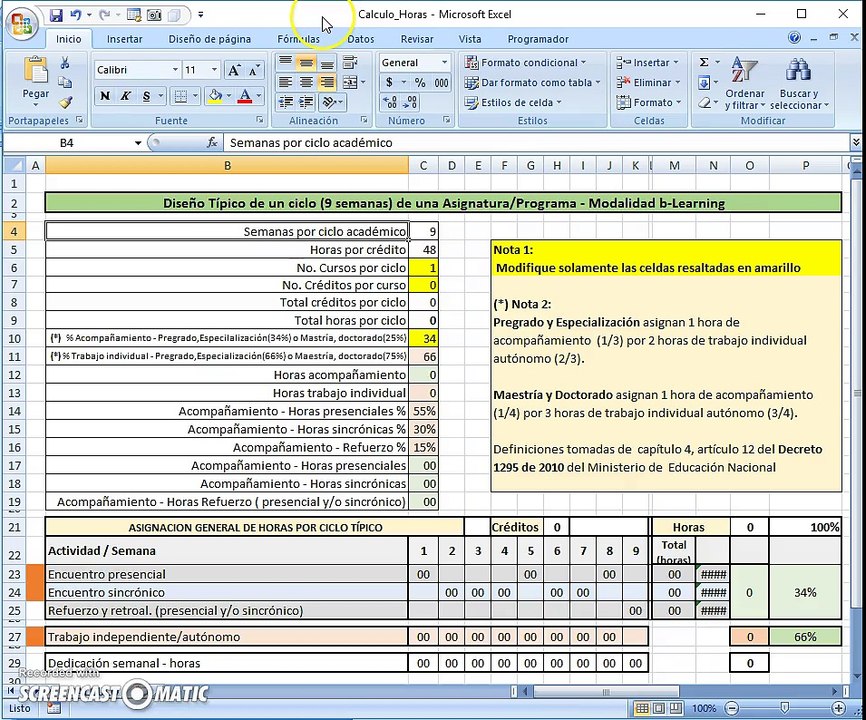This screenshot has width=866, height=720.
Task: Apply percent style format
Action: (420, 83)
